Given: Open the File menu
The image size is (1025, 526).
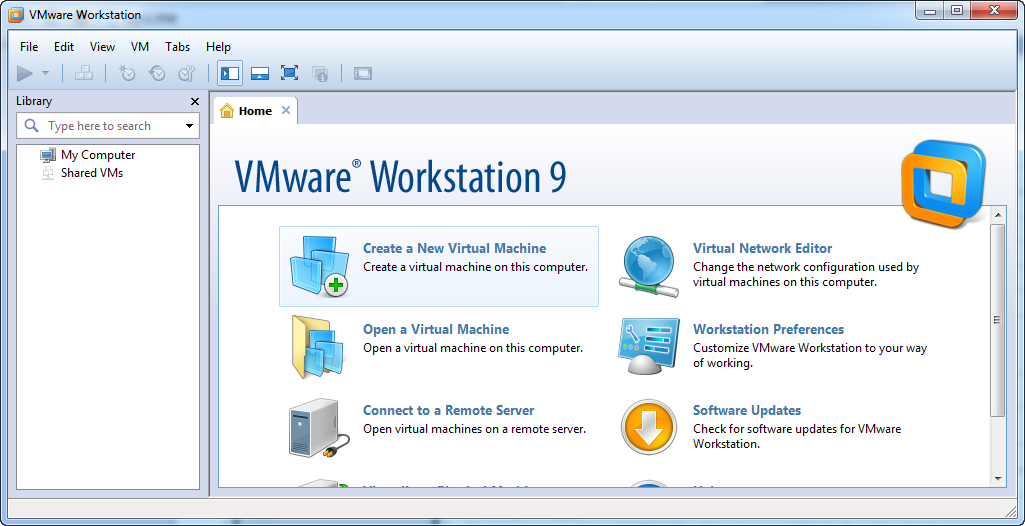Looking at the screenshot, I should (29, 47).
